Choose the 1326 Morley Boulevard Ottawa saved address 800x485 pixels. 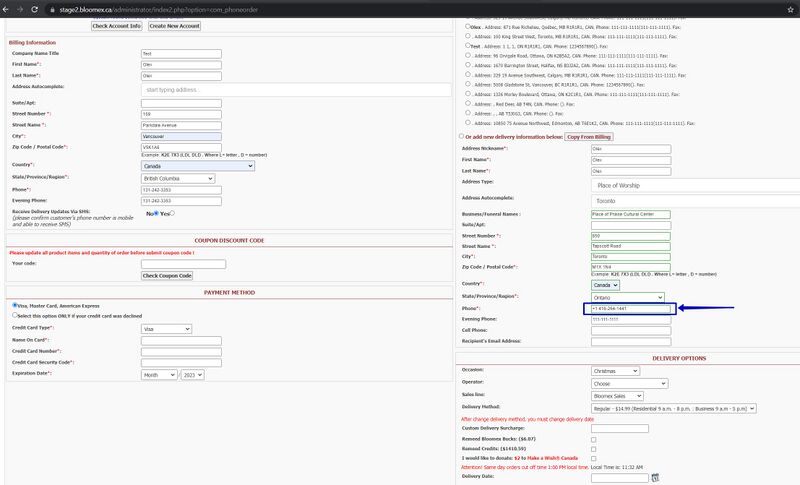click(468, 93)
